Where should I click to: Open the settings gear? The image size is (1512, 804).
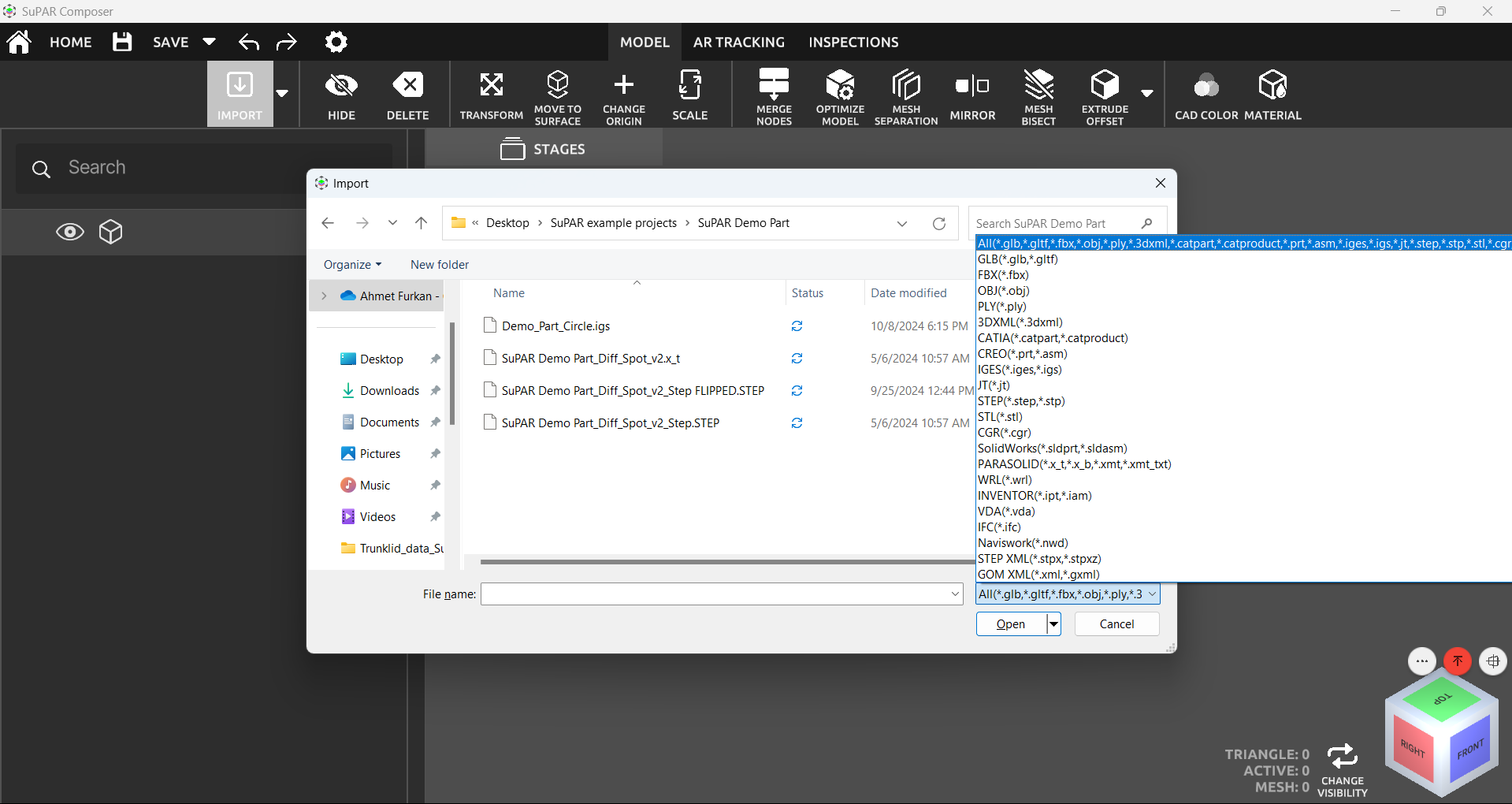pos(336,42)
